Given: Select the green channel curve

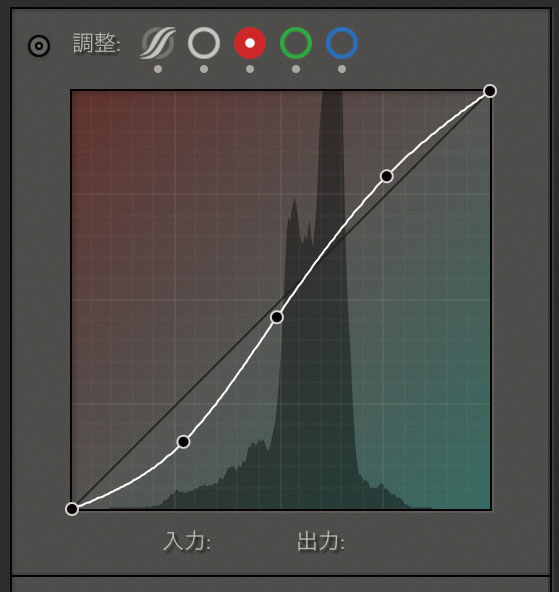Looking at the screenshot, I should tap(296, 43).
